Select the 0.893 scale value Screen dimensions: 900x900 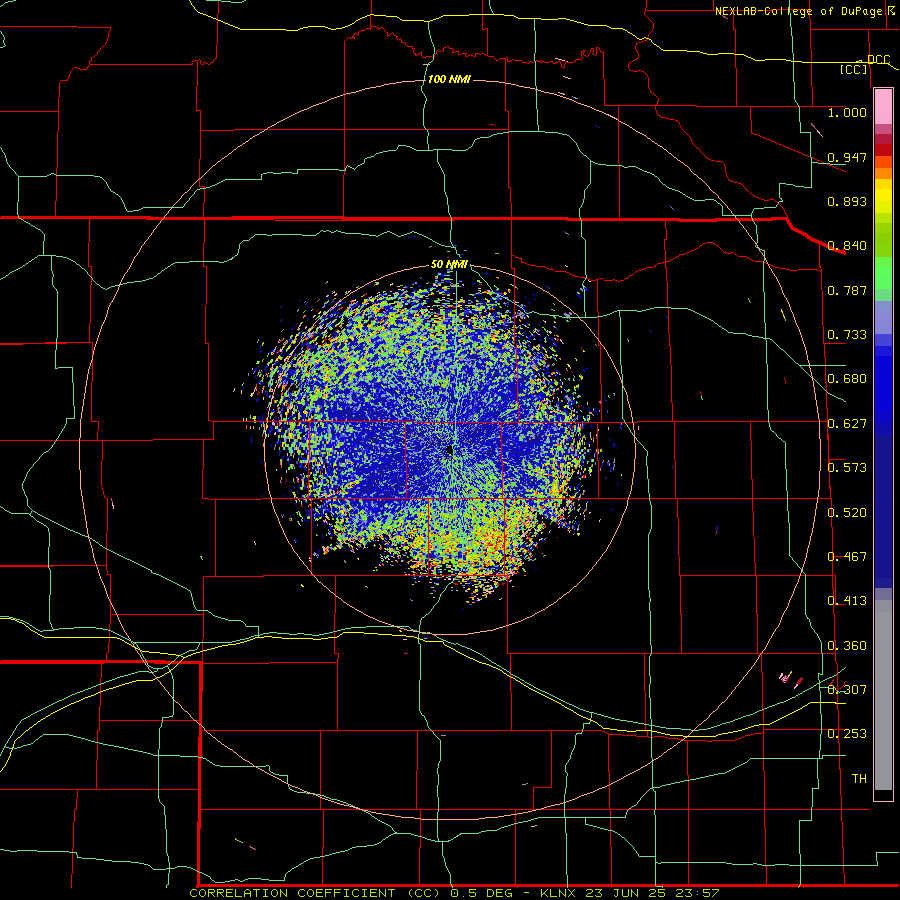[x=847, y=201]
